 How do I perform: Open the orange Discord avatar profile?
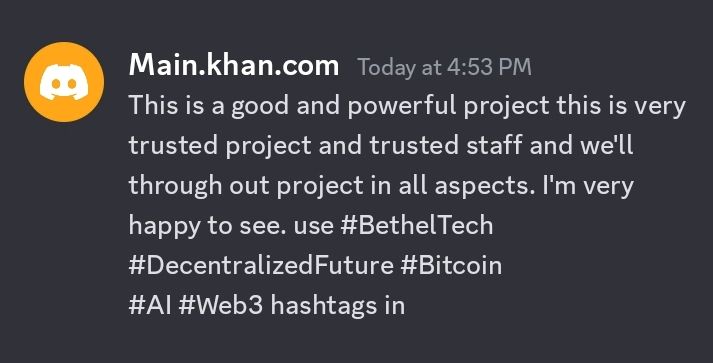pos(64,82)
